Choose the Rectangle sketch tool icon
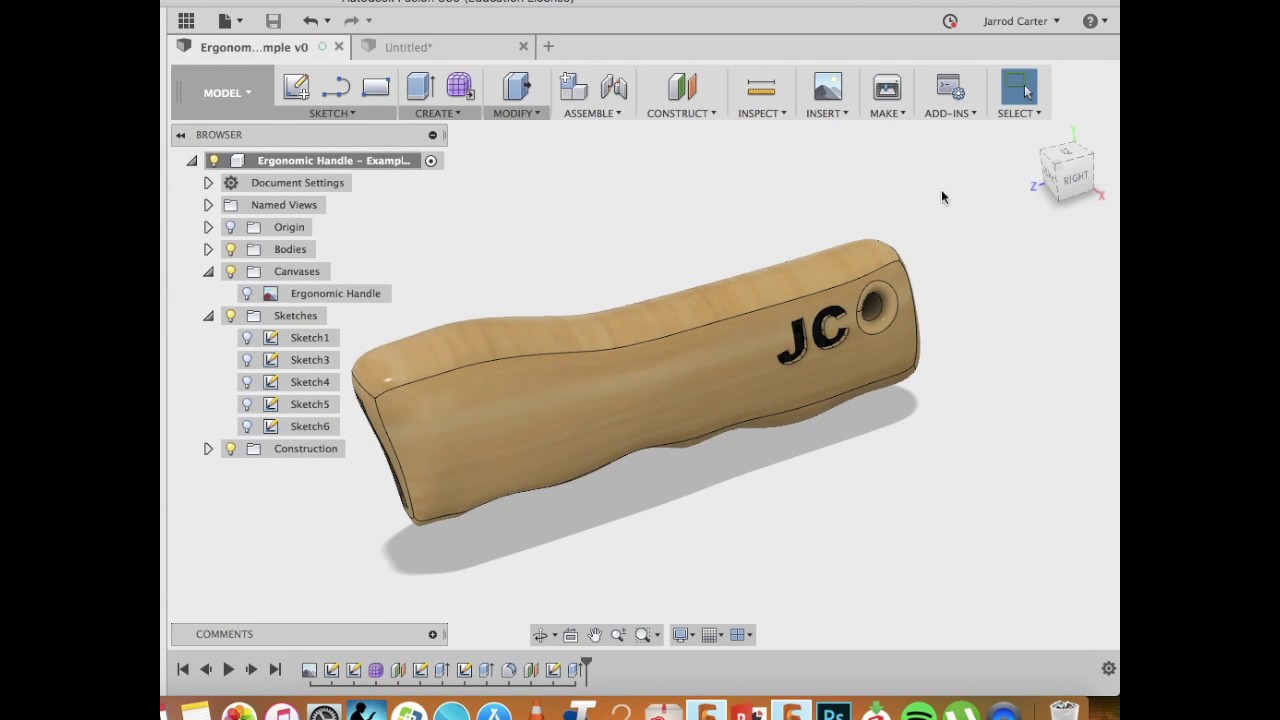The width and height of the screenshot is (1280, 720). pyautogui.click(x=376, y=87)
